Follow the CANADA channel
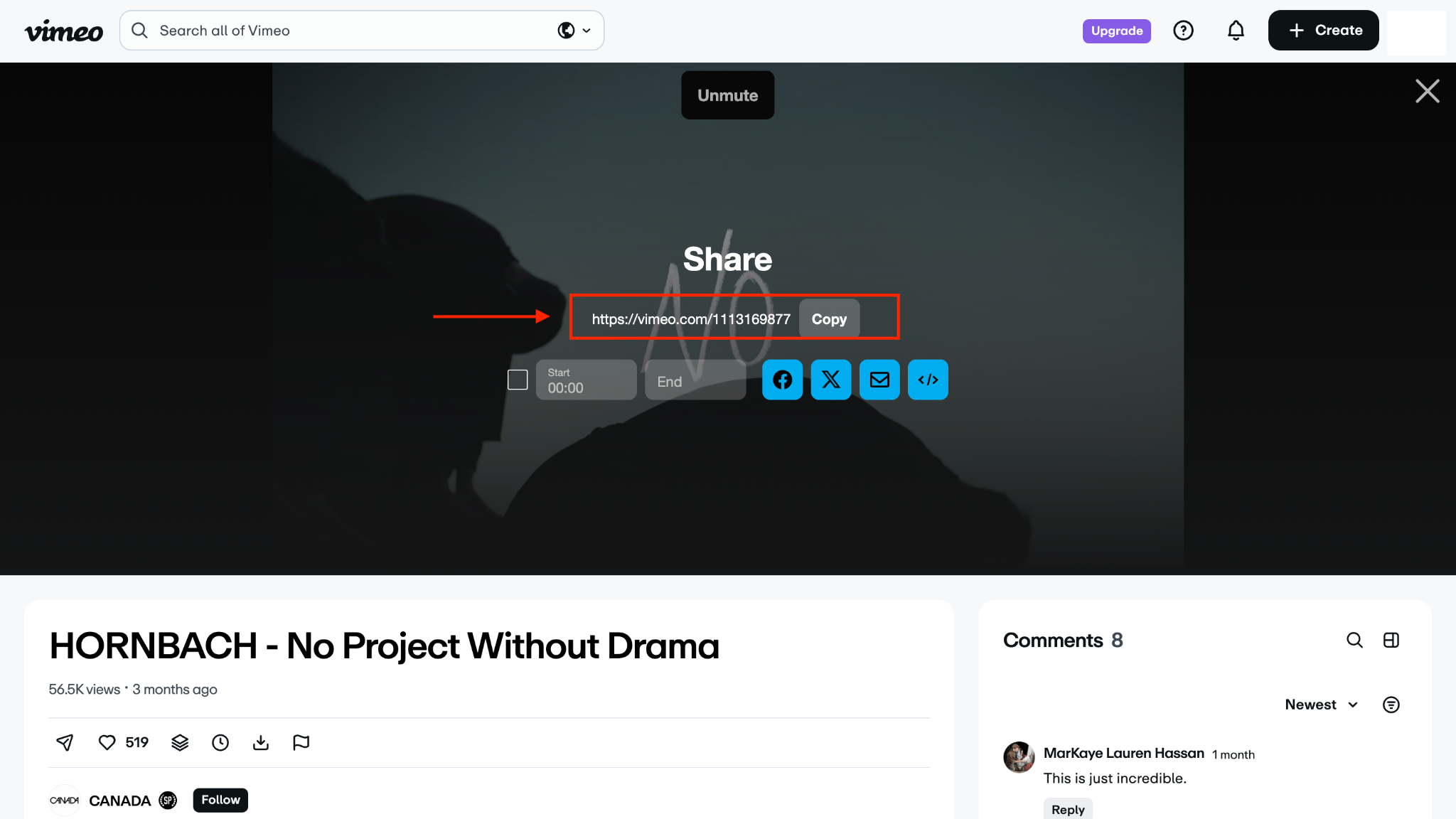This screenshot has width=1456, height=819. tap(220, 800)
